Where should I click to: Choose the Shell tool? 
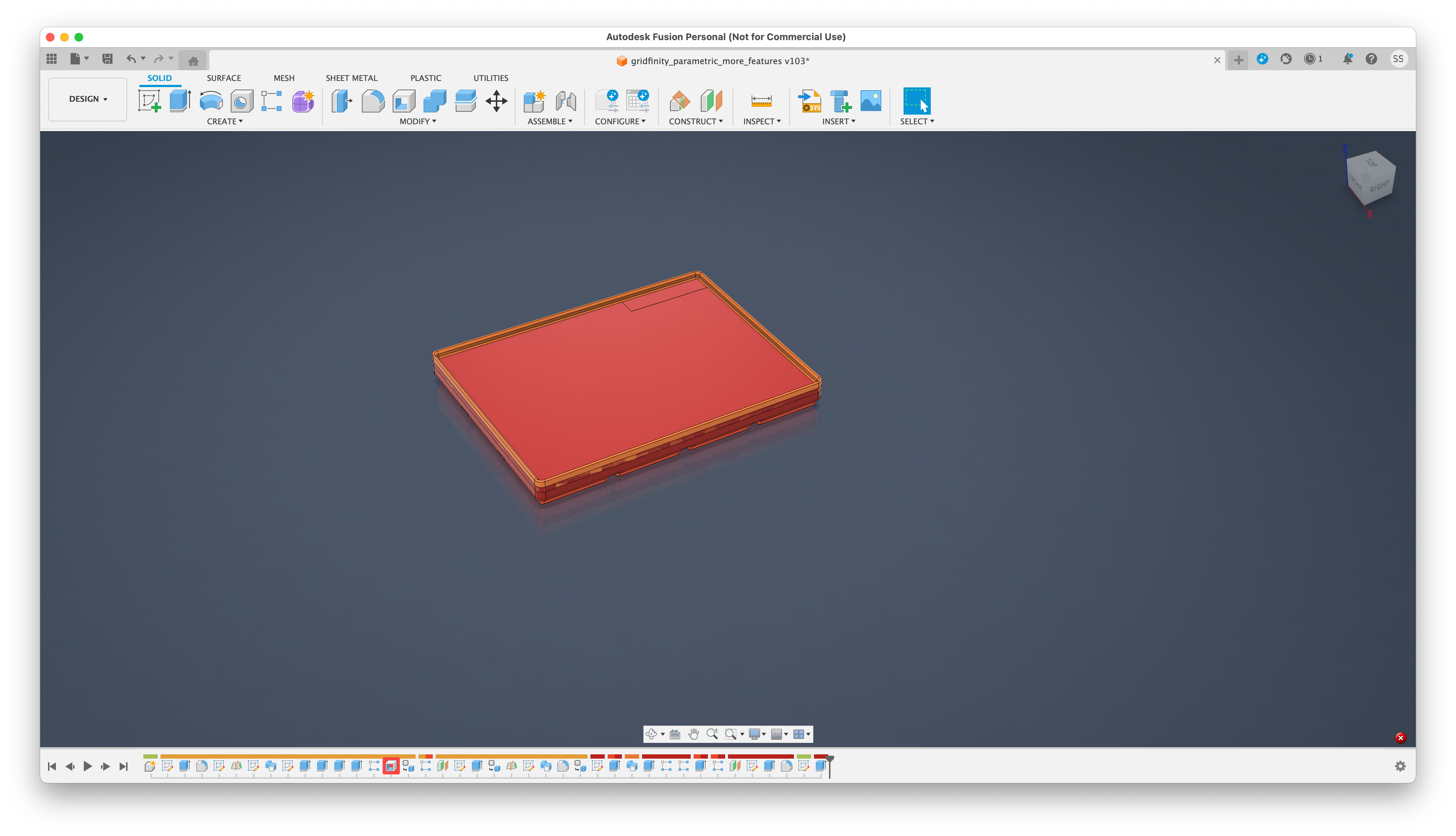tap(404, 101)
